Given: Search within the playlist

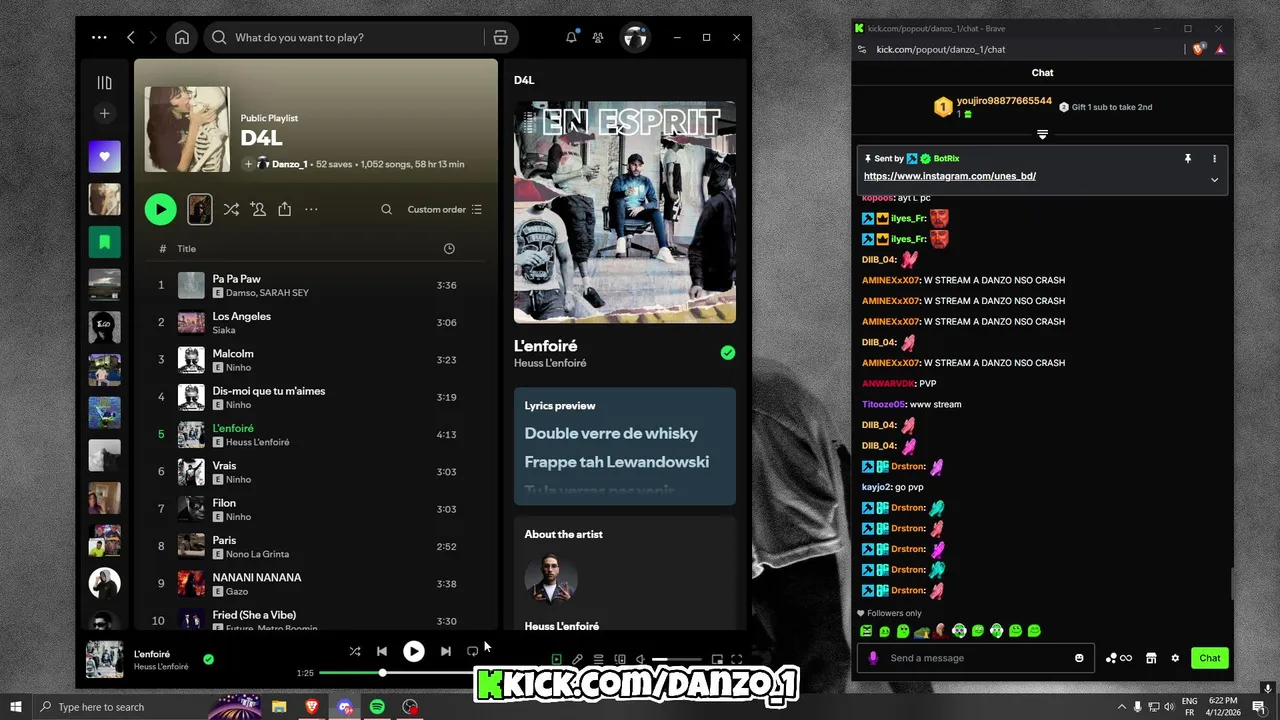Looking at the screenshot, I should click(386, 209).
